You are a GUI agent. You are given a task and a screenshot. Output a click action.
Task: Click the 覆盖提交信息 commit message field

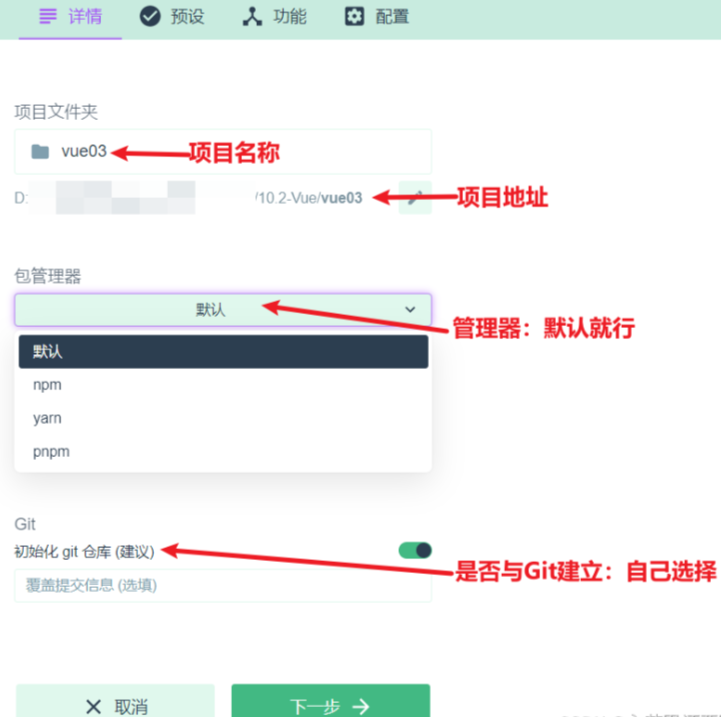pyautogui.click(x=223, y=585)
